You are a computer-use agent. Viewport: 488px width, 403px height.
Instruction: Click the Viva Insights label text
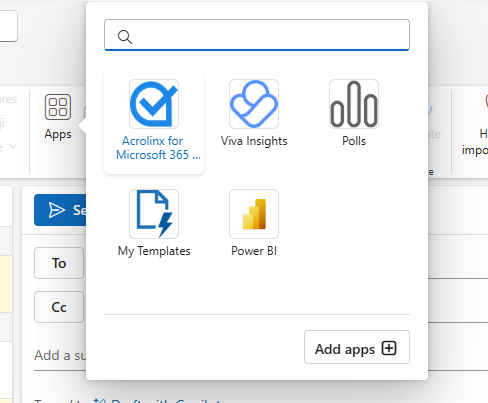[254, 141]
